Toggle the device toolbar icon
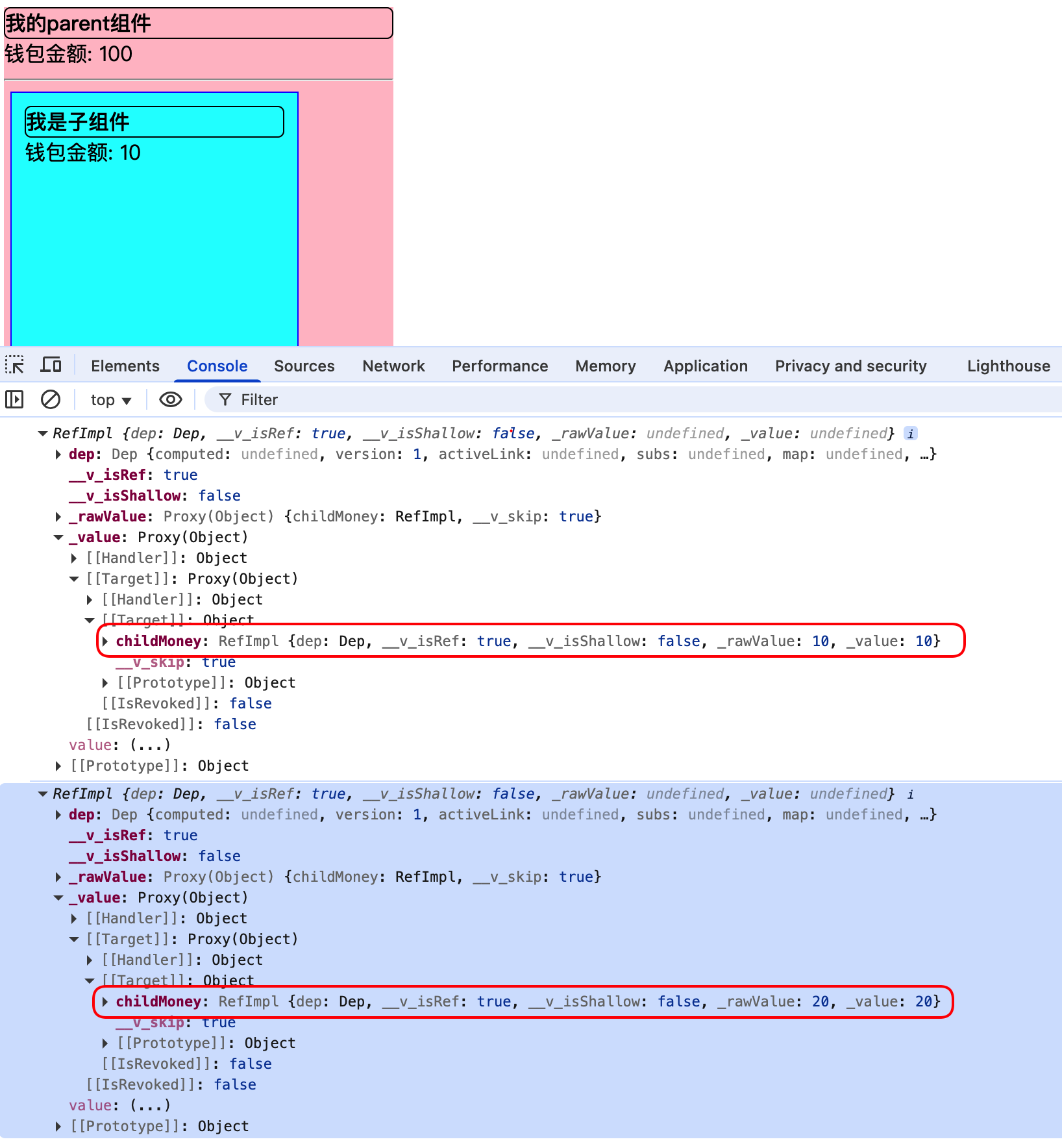Screen dimensions: 1062x1148 click(51, 365)
